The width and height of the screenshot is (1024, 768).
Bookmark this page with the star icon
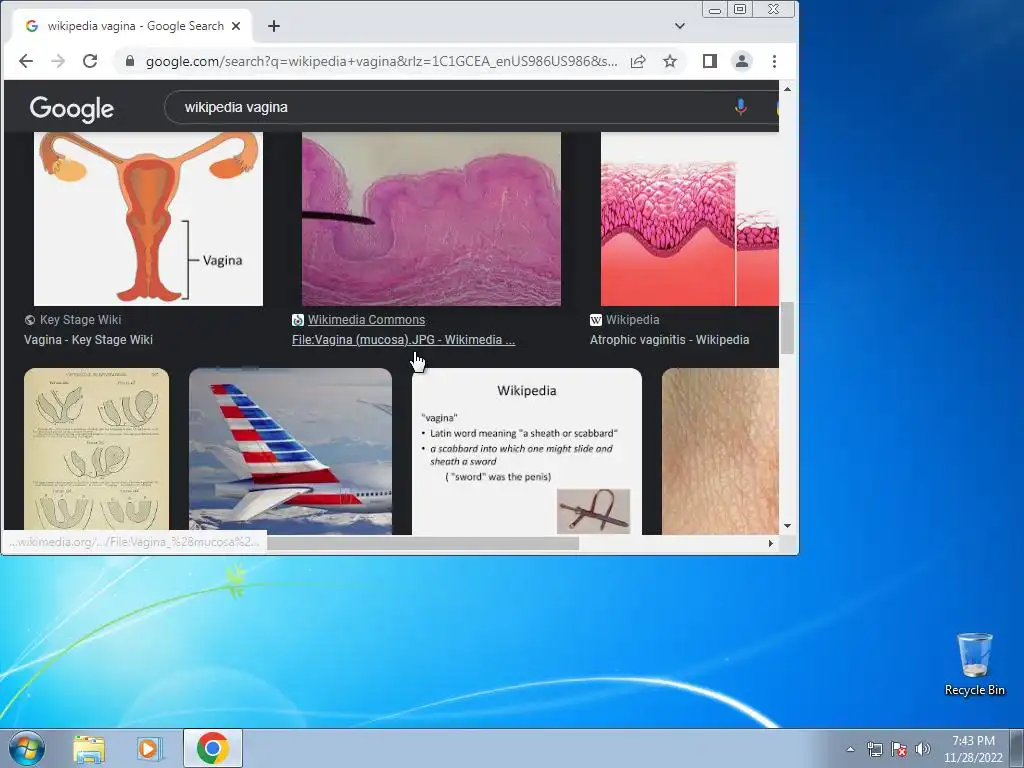pos(670,61)
